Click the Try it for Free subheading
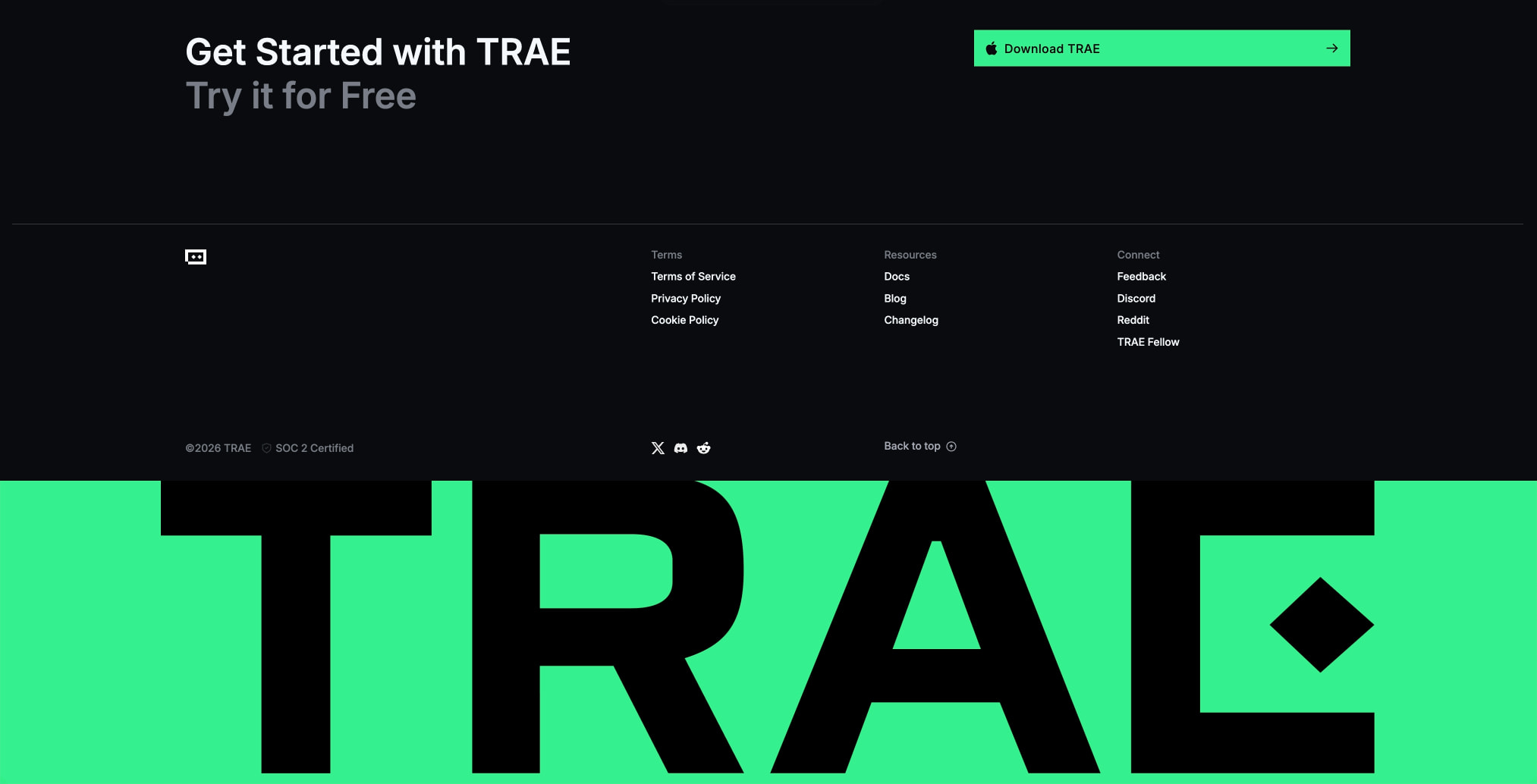Viewport: 1537px width, 784px height. click(300, 96)
